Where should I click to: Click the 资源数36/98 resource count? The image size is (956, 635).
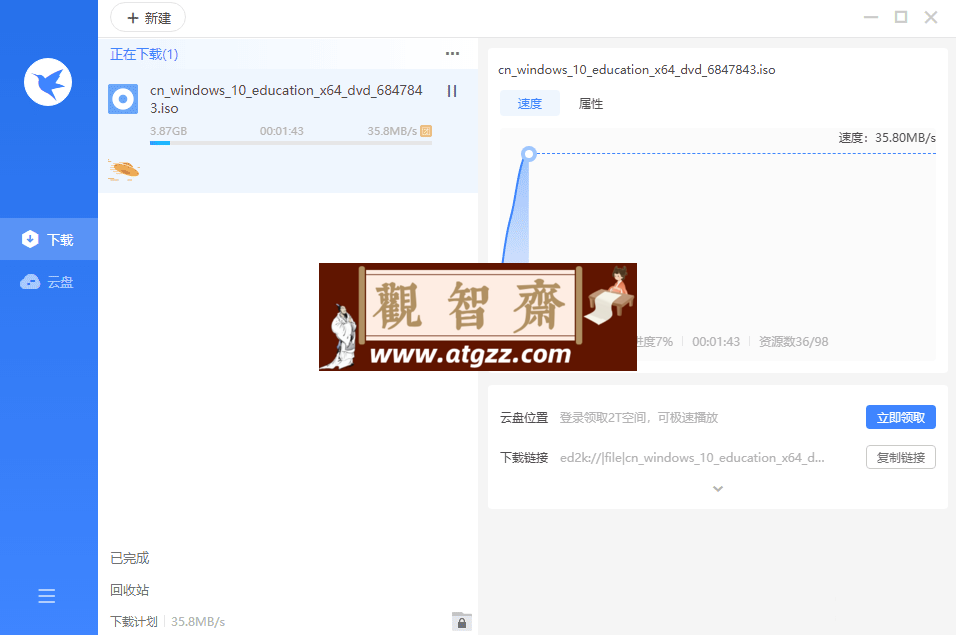(793, 342)
